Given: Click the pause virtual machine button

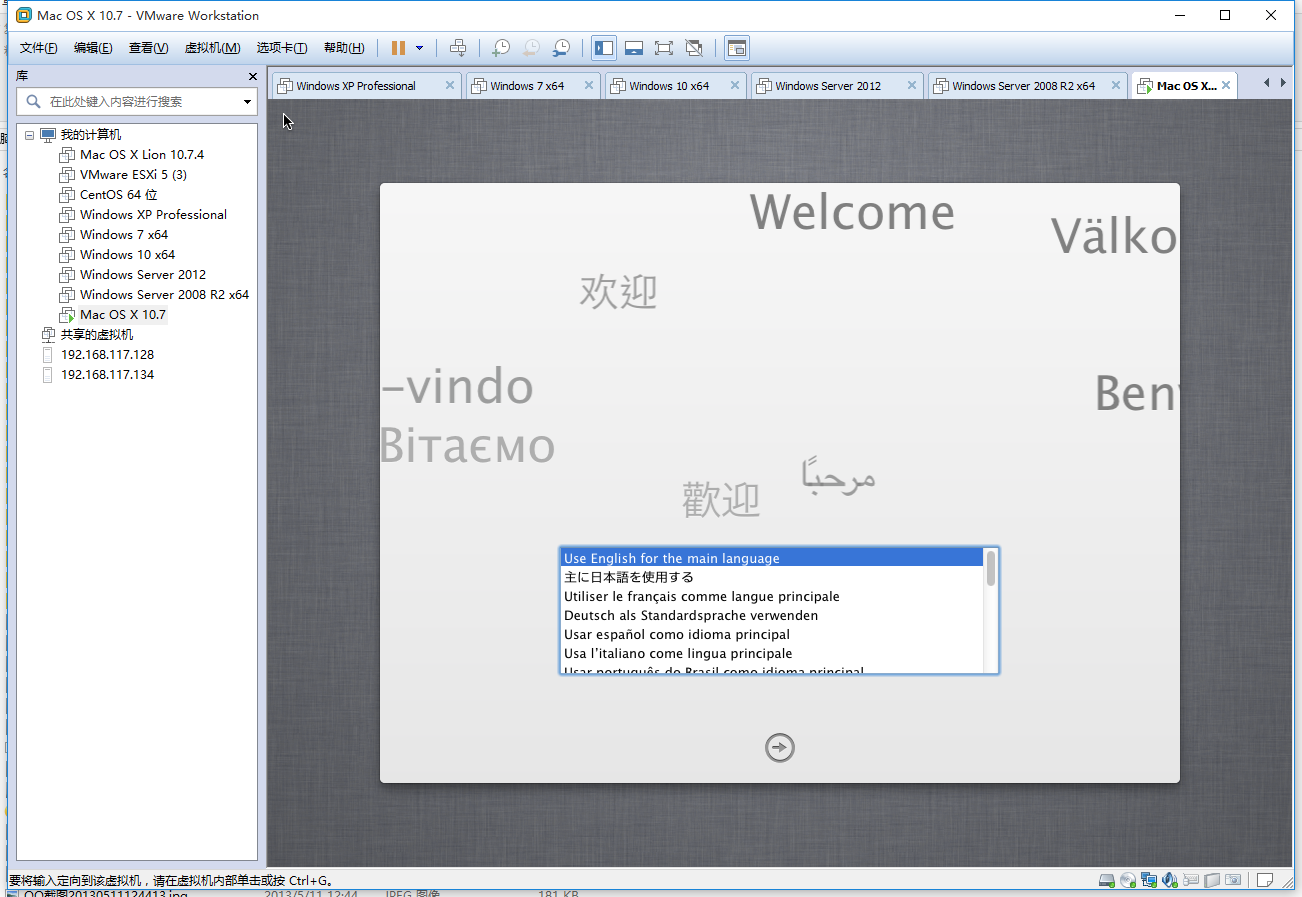Looking at the screenshot, I should (398, 48).
